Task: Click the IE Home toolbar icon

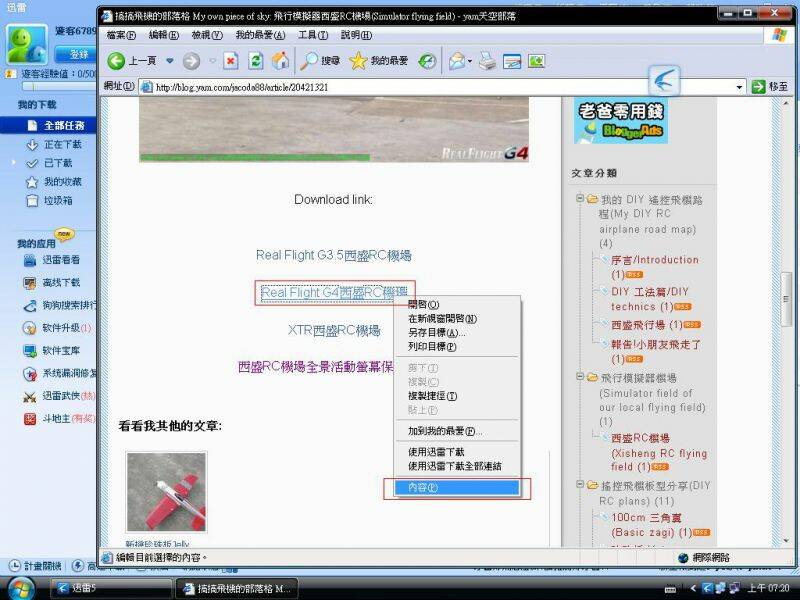Action: pyautogui.click(x=281, y=61)
